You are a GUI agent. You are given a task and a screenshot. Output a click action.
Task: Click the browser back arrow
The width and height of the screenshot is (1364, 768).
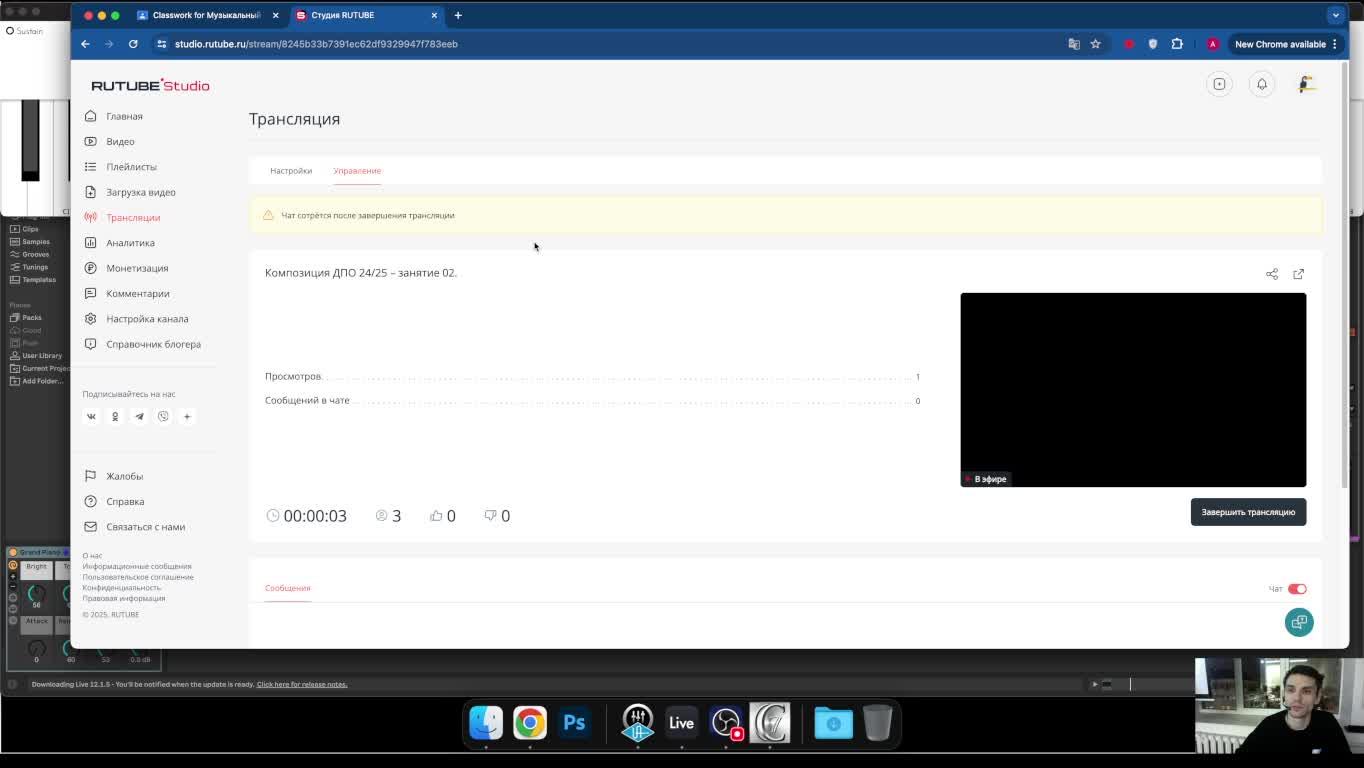[x=85, y=44]
